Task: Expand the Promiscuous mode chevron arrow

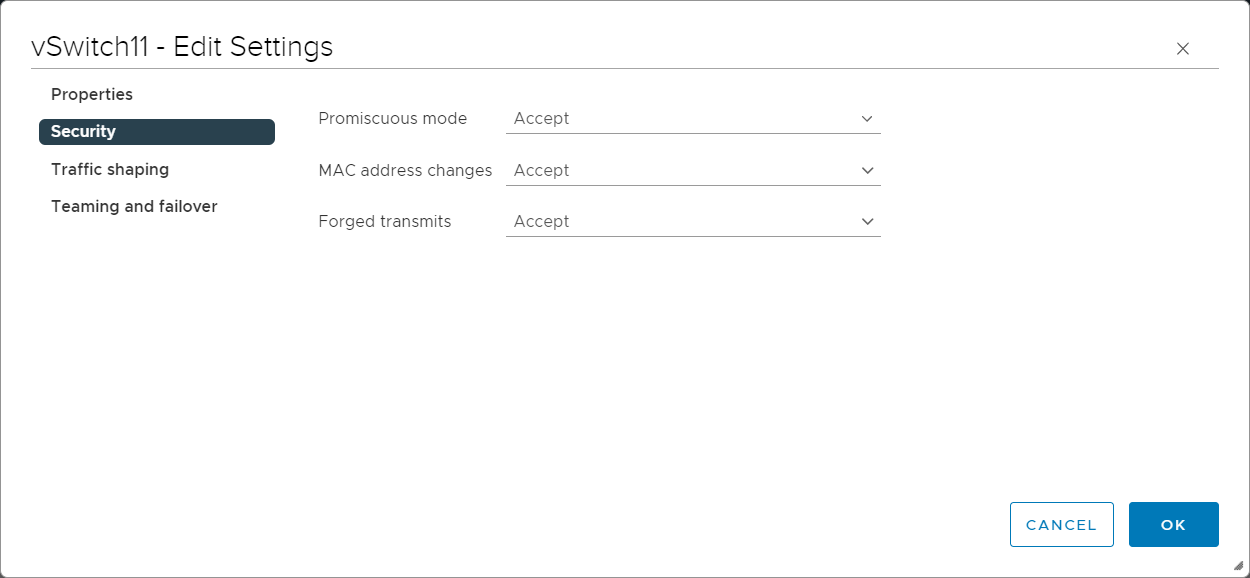Action: pyautogui.click(x=867, y=118)
